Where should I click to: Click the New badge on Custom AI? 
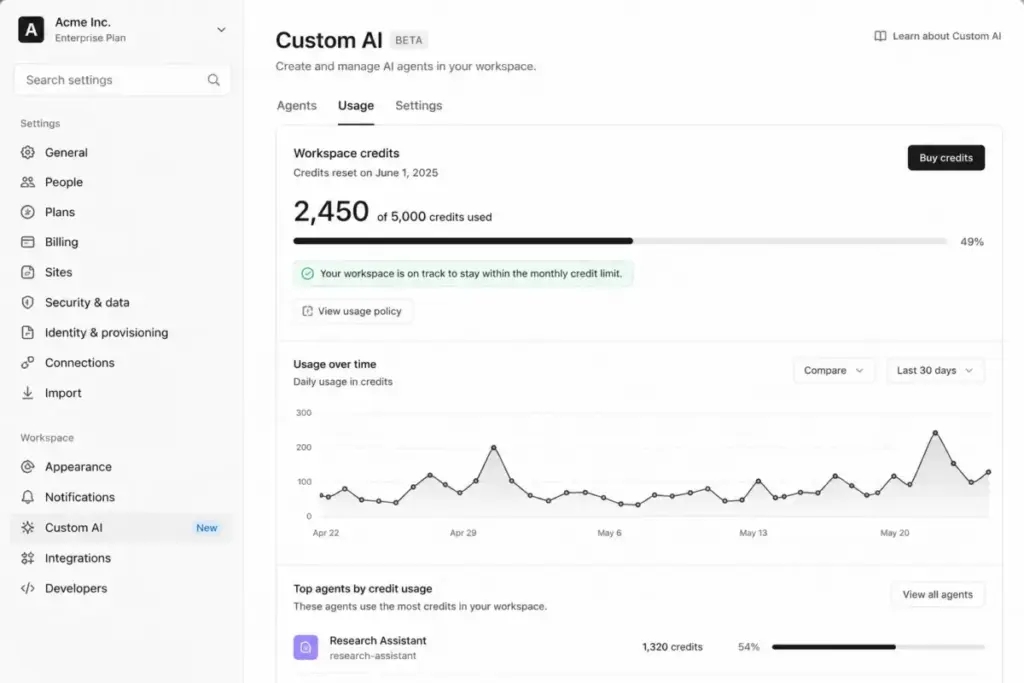(206, 528)
